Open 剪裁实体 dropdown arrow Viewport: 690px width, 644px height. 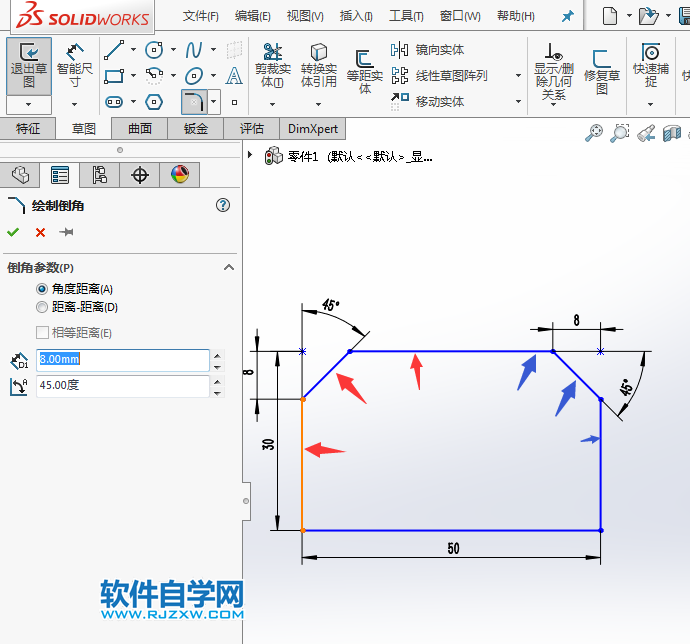(x=272, y=104)
